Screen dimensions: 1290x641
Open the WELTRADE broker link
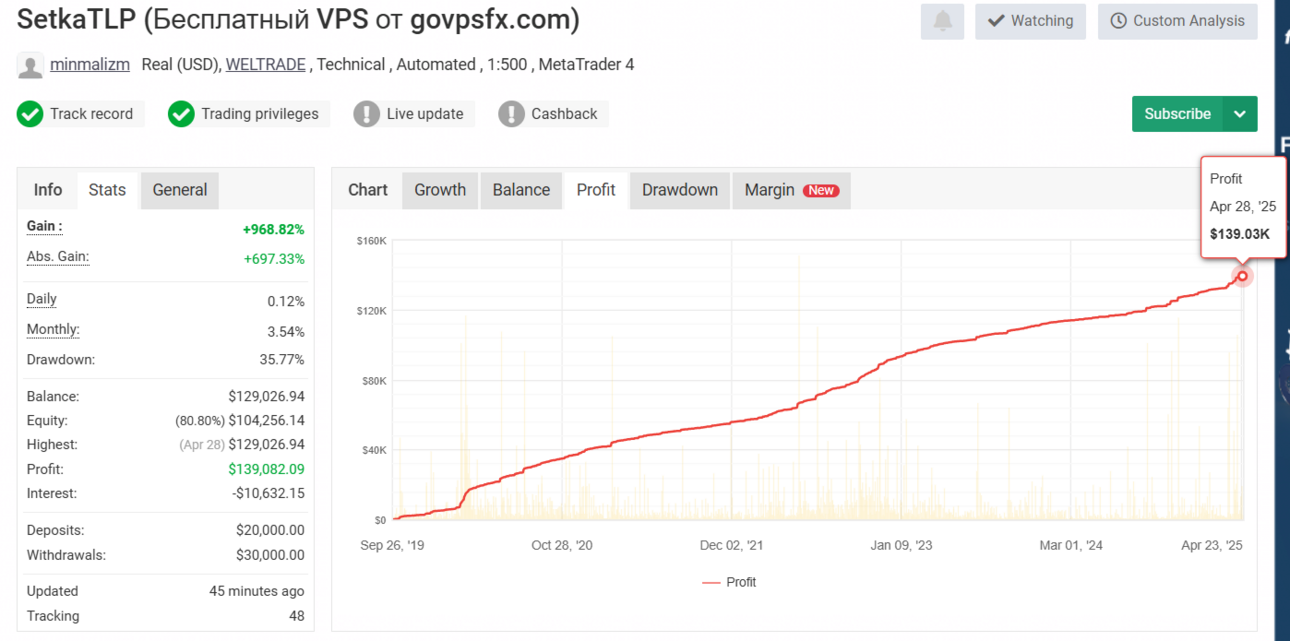tap(266, 64)
